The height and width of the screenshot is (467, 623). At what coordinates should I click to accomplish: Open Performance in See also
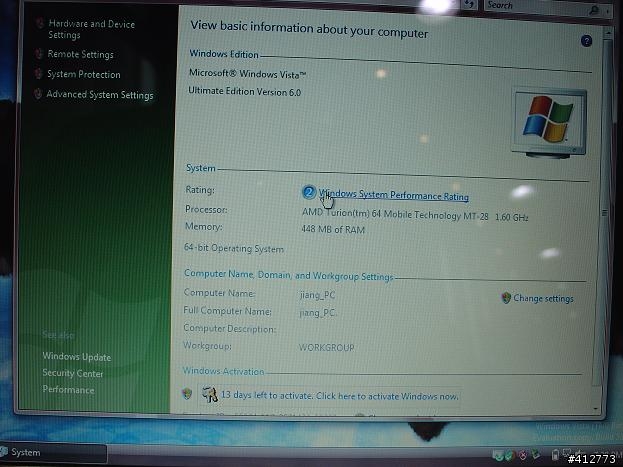click(68, 389)
